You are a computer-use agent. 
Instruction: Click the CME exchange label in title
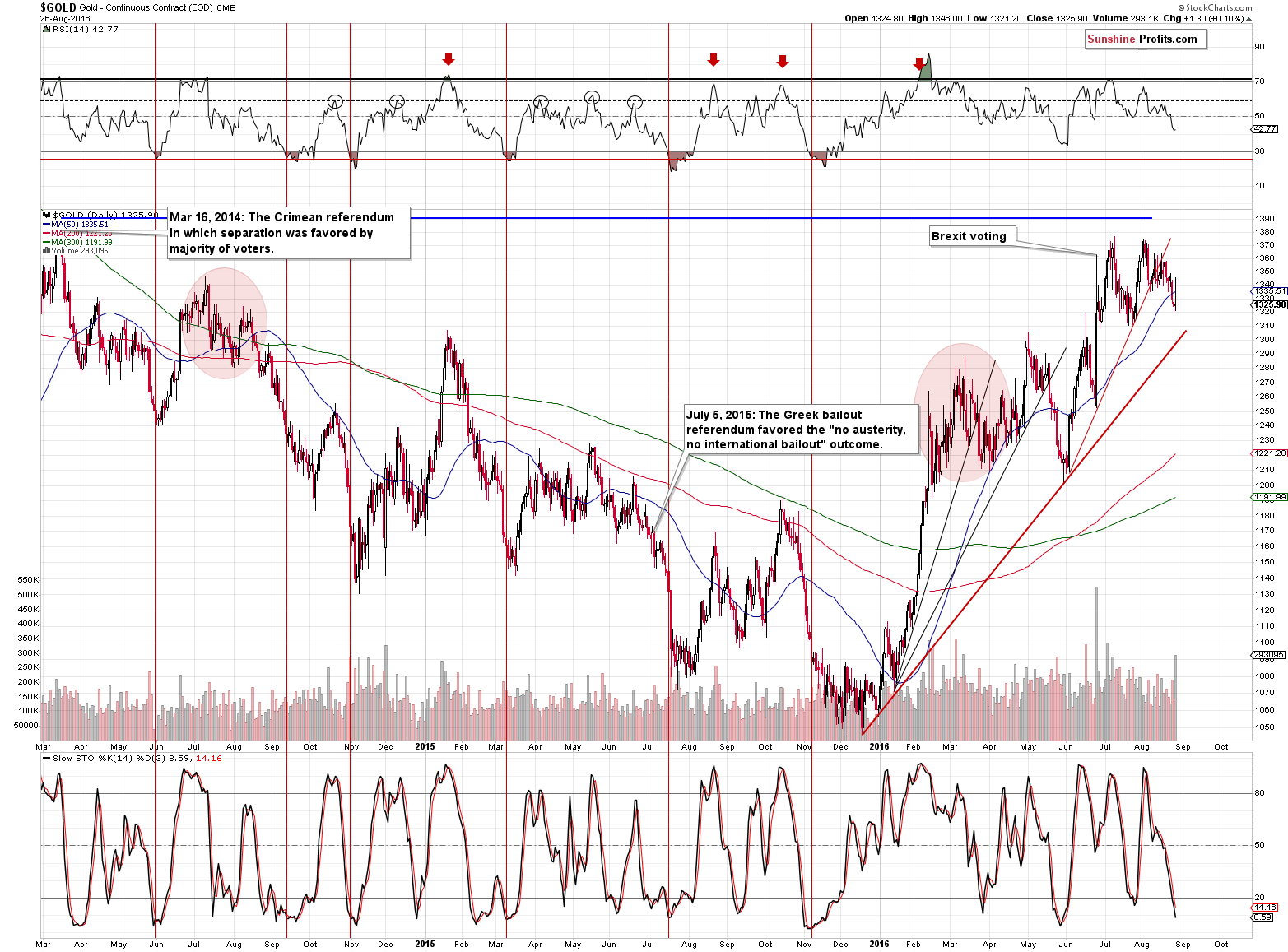pyautogui.click(x=226, y=8)
